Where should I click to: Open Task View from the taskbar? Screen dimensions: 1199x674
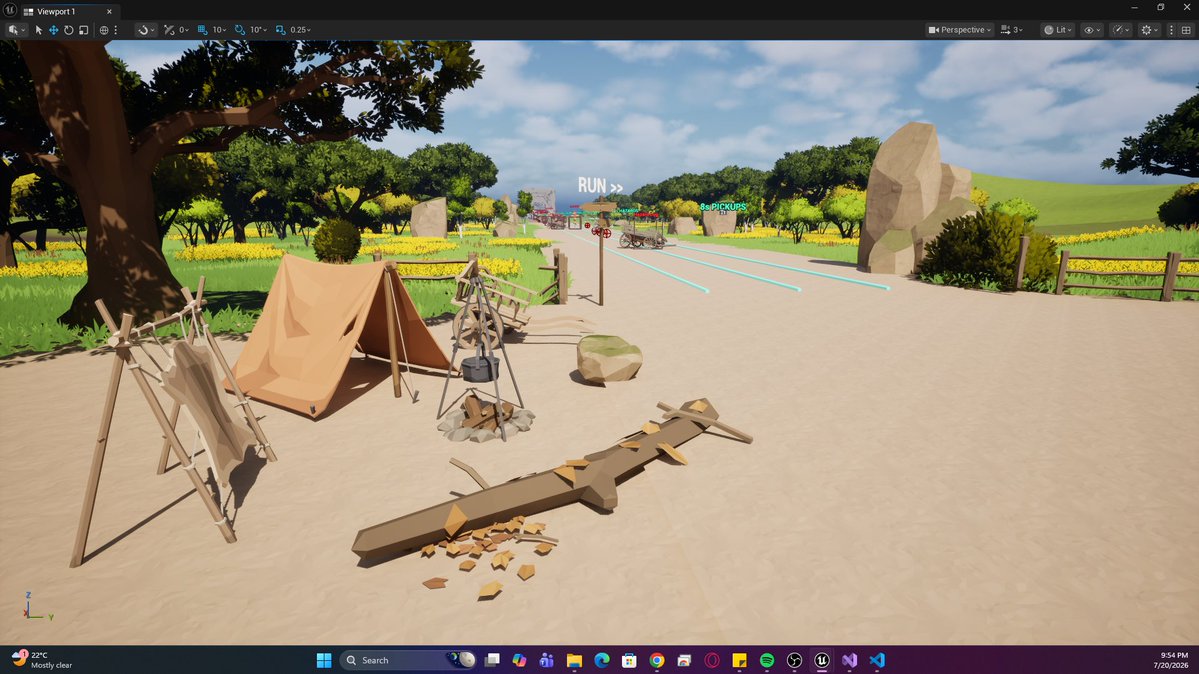(492, 660)
